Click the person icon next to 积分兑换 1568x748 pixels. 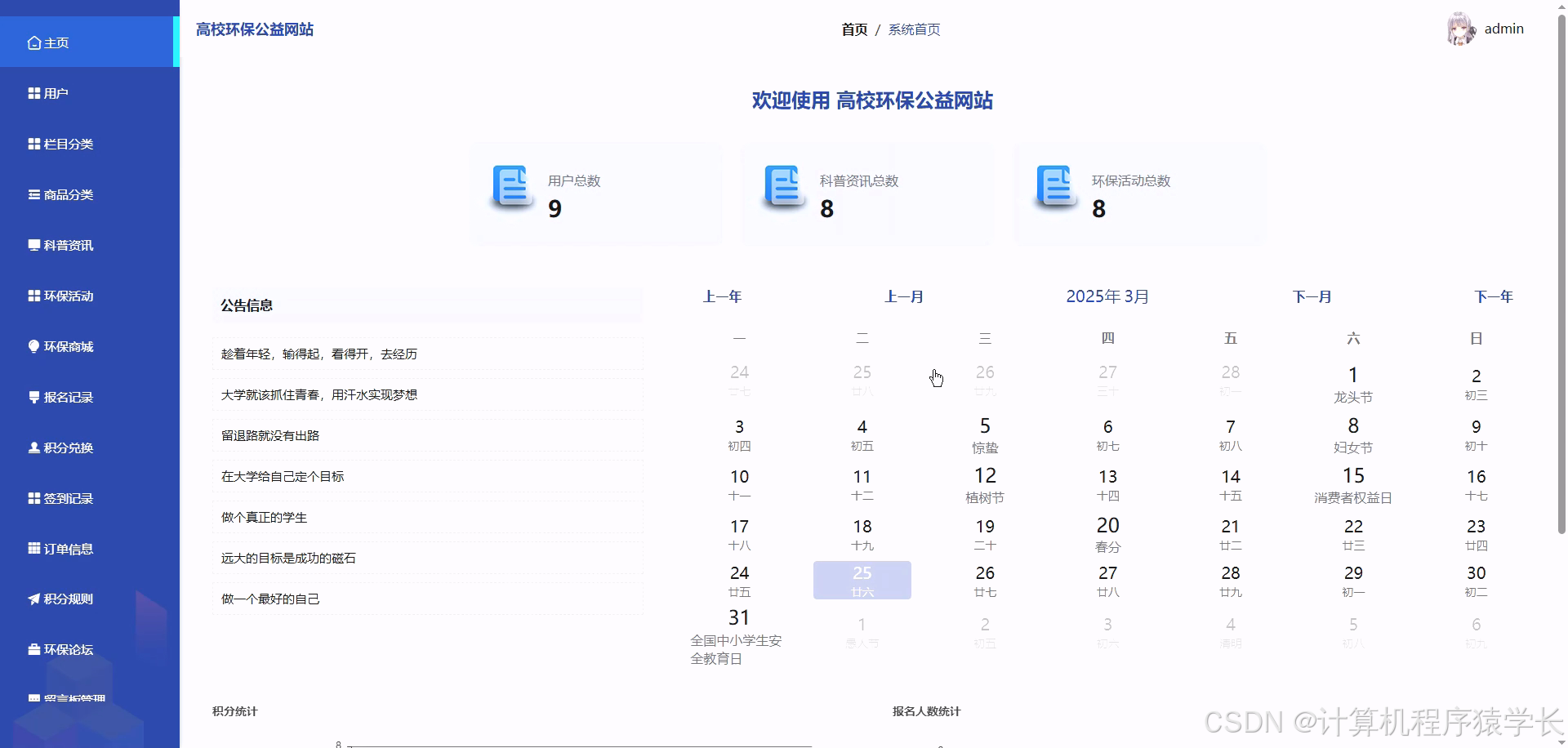coord(34,447)
